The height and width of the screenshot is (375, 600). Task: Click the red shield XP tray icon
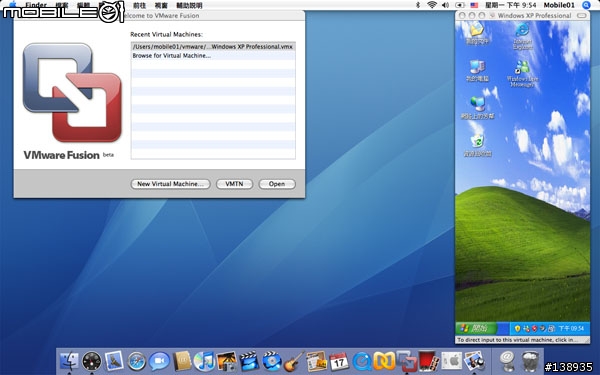tap(534, 328)
